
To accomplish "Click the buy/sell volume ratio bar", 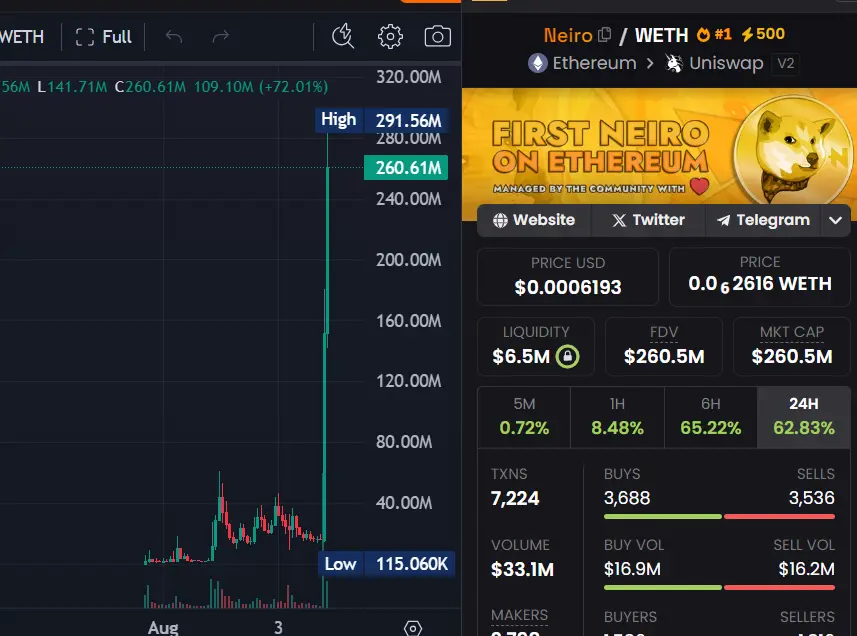I will pos(719,587).
